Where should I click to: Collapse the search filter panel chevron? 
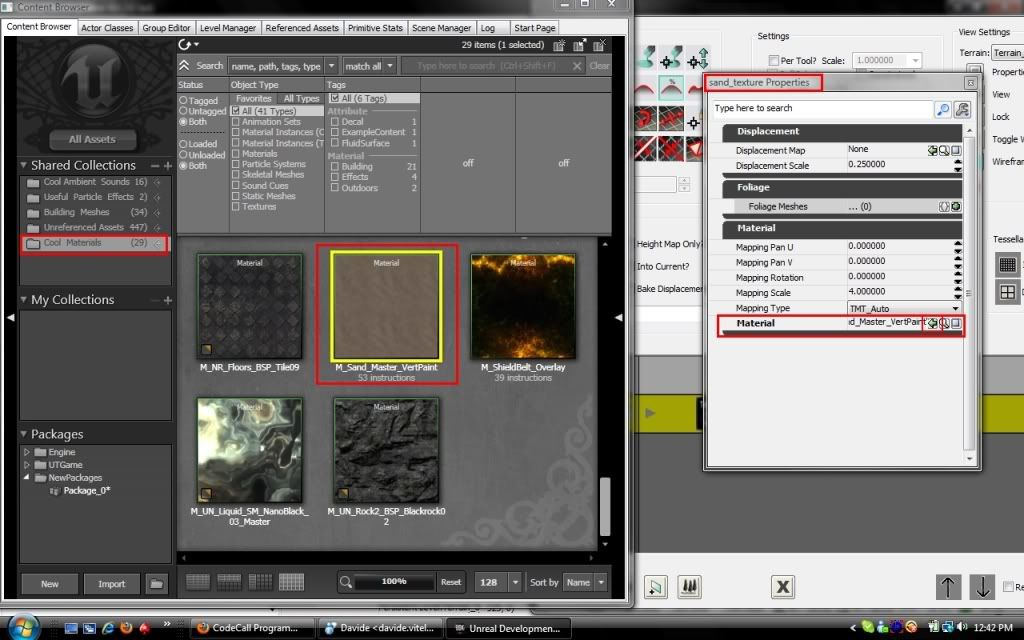tap(184, 65)
